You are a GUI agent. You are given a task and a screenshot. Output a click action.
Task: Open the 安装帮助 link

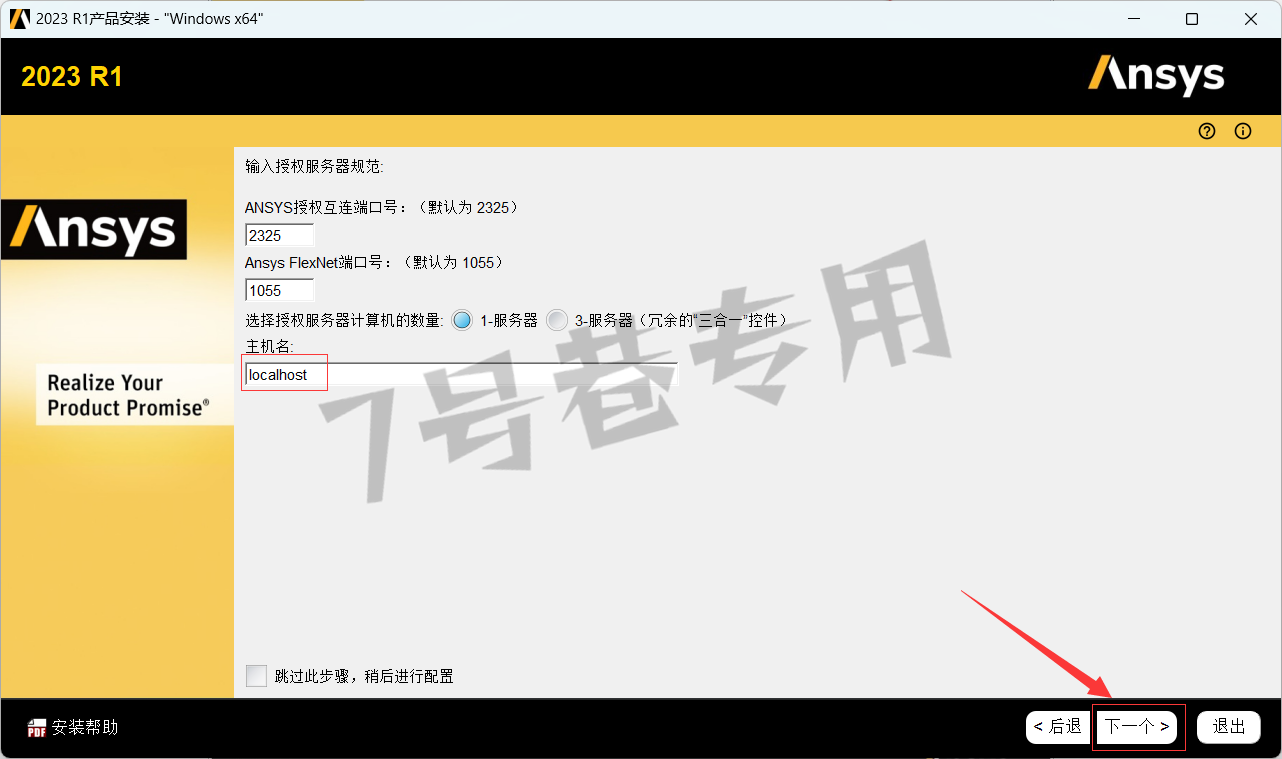(x=85, y=727)
